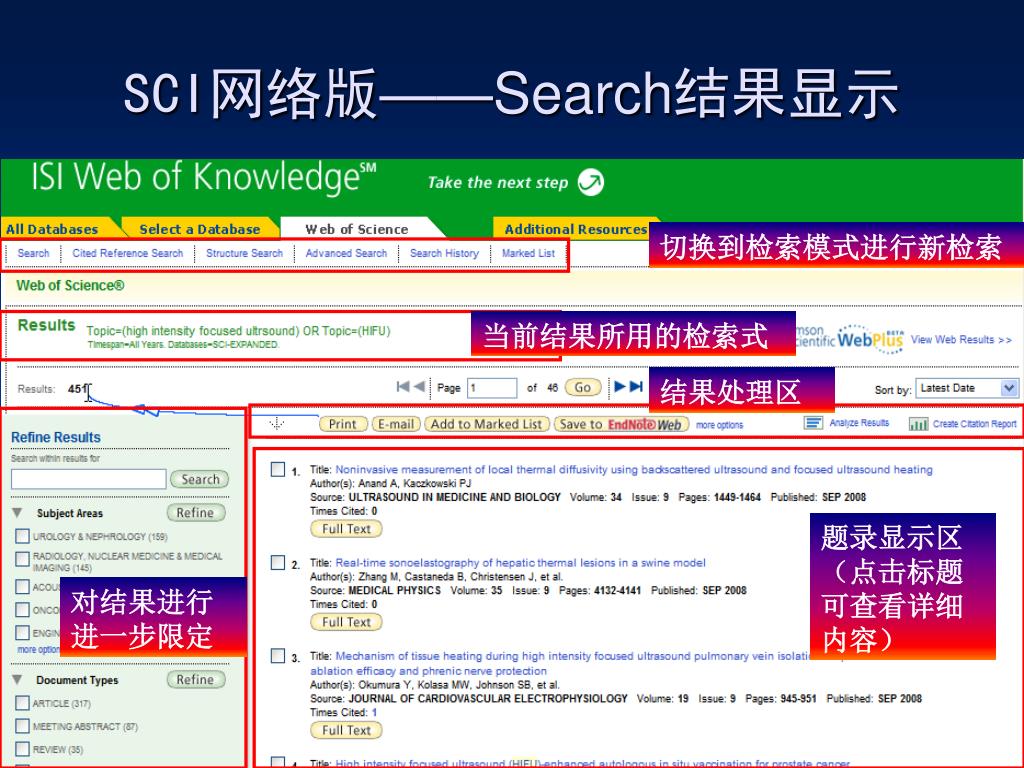1024x768 pixels.
Task: Tick the Review document type checkbox
Action: tap(22, 748)
